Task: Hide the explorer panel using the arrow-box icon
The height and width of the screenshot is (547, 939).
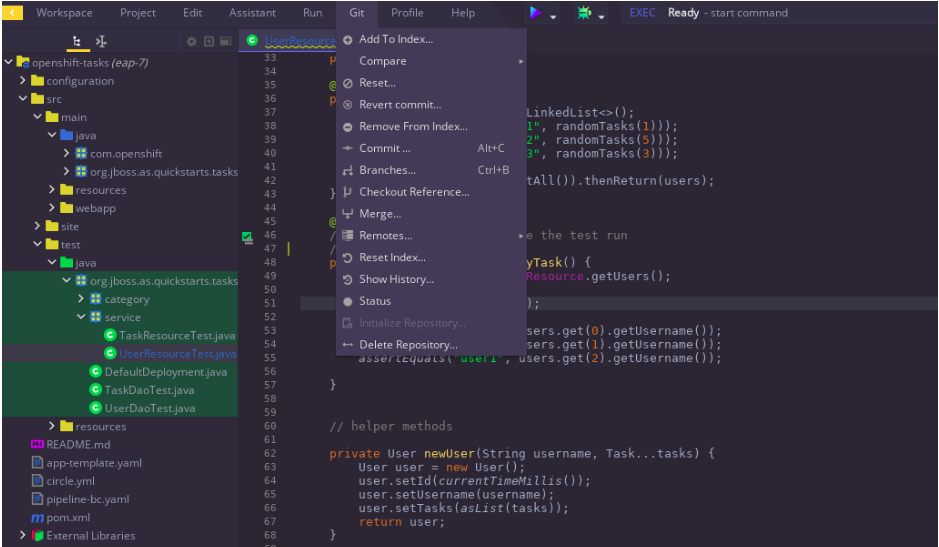Action: coord(209,41)
